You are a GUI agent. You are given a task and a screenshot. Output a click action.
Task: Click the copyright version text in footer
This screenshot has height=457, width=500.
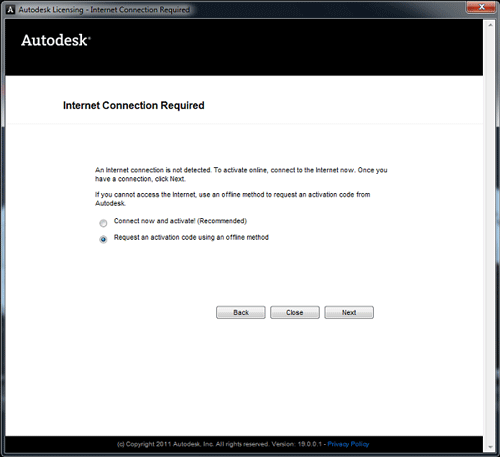(x=220, y=444)
